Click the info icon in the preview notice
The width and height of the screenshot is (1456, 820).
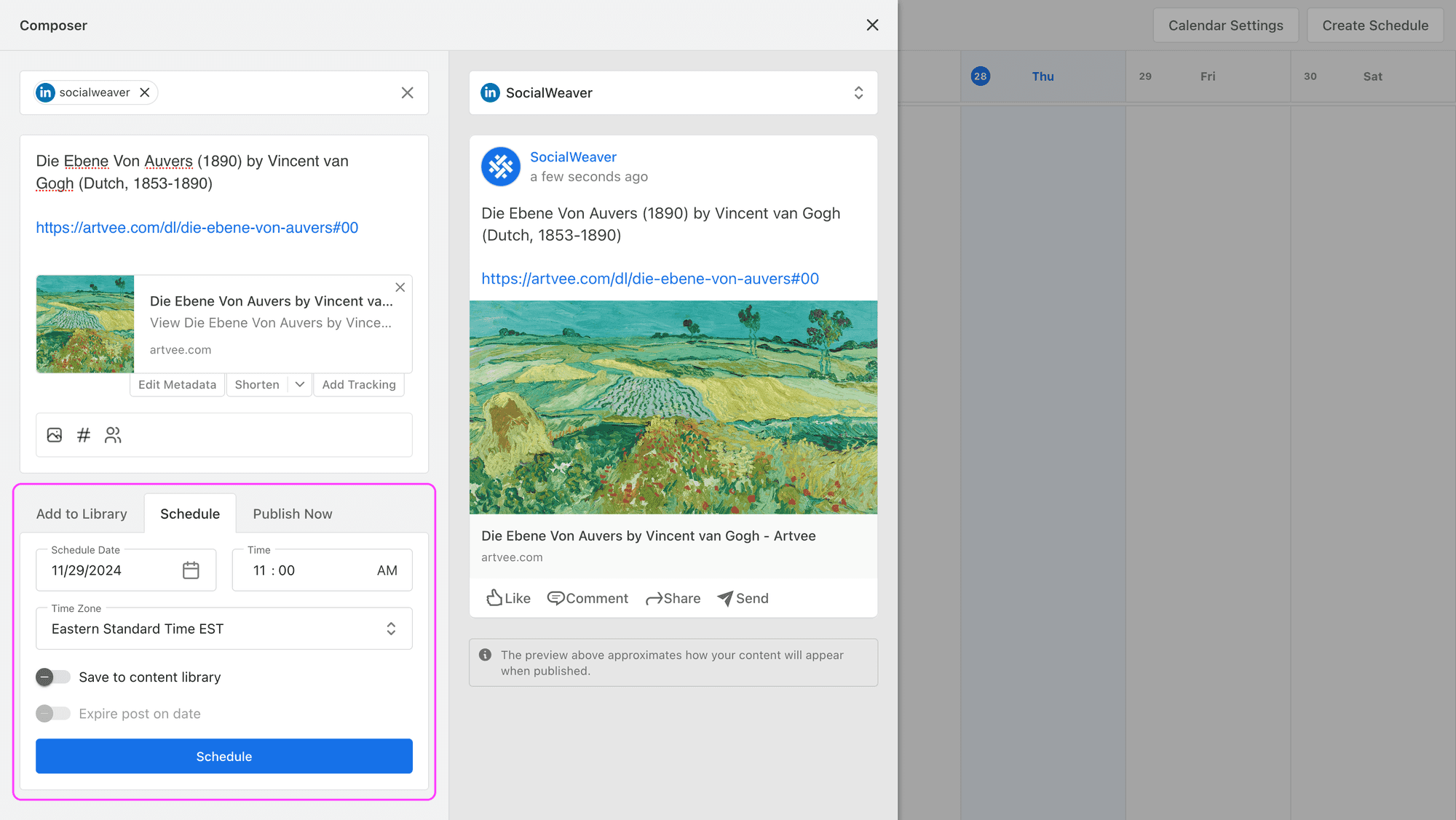tap(486, 655)
